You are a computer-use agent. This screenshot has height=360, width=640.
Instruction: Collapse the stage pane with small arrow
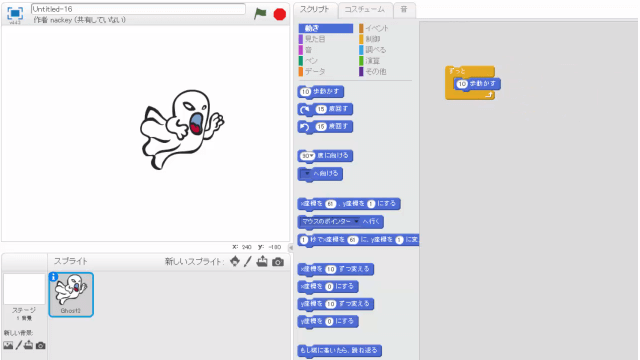tap(291, 247)
